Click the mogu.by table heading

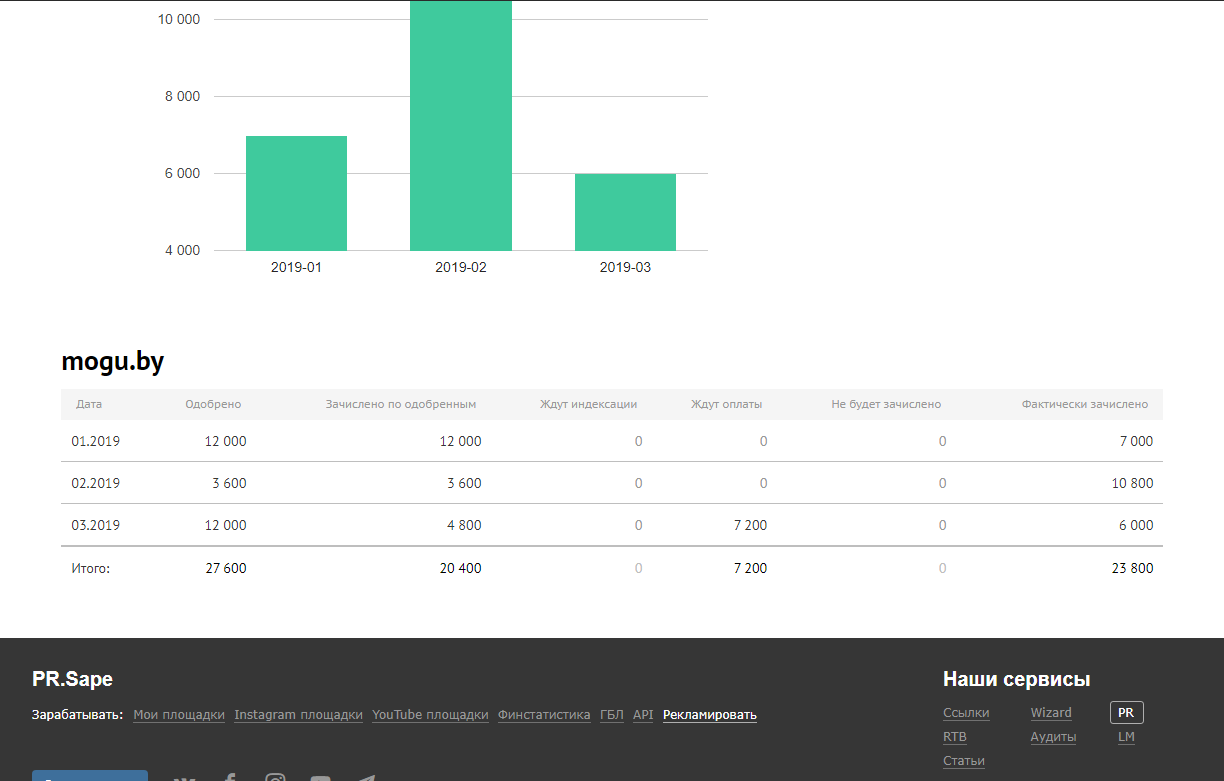click(x=113, y=362)
